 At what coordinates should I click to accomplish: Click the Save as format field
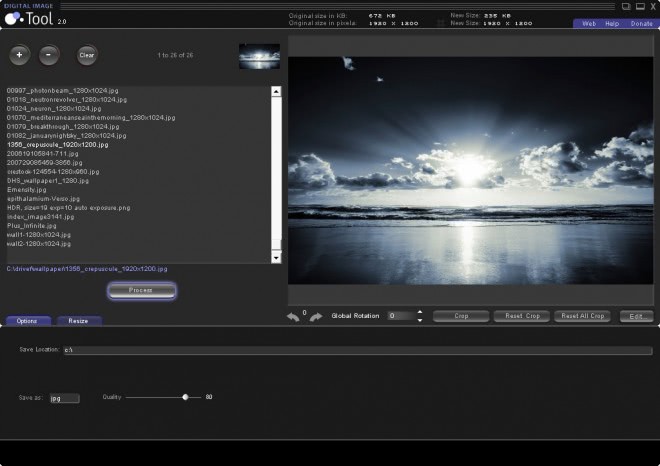point(64,398)
